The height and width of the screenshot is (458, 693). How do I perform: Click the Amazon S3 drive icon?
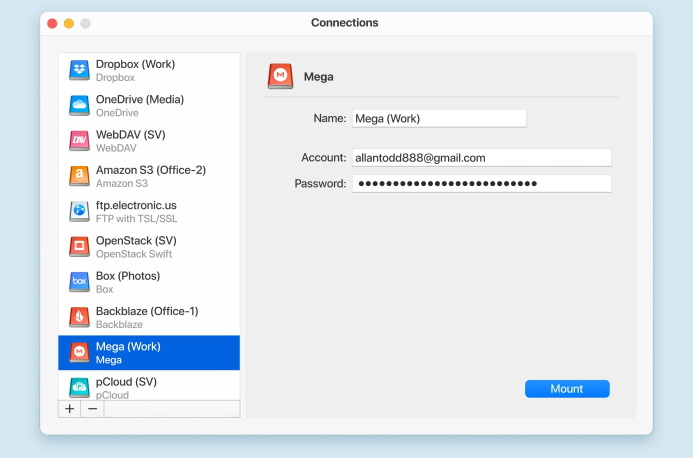click(x=80, y=176)
